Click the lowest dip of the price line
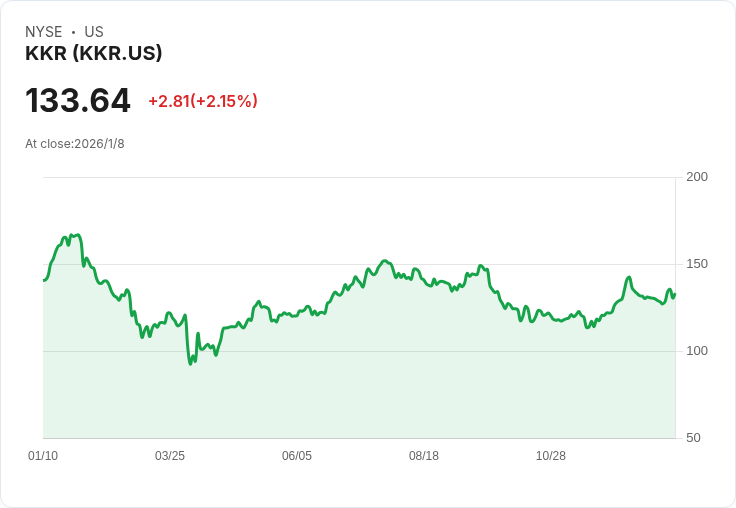Image resolution: width=736 pixels, height=508 pixels. coord(191,364)
